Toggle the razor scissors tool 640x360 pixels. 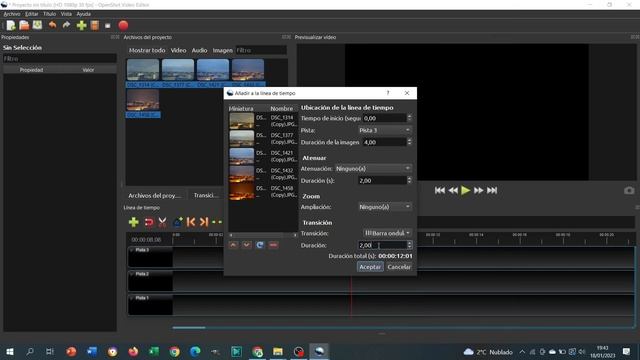pyautogui.click(x=162, y=222)
